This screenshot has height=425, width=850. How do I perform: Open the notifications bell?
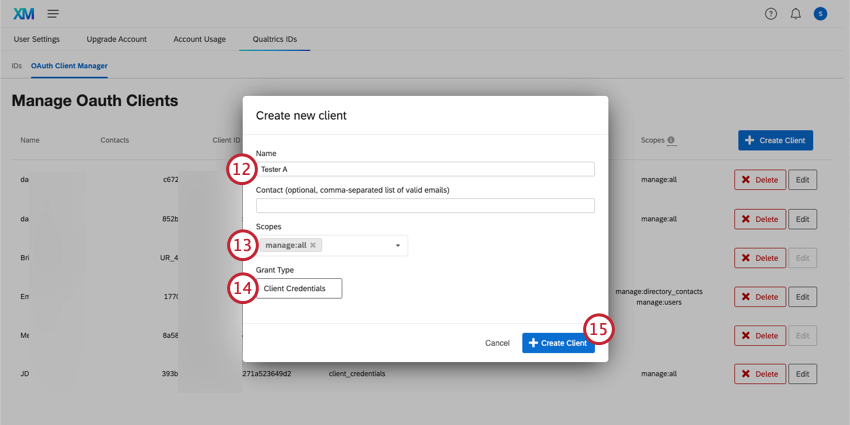pyautogui.click(x=796, y=14)
